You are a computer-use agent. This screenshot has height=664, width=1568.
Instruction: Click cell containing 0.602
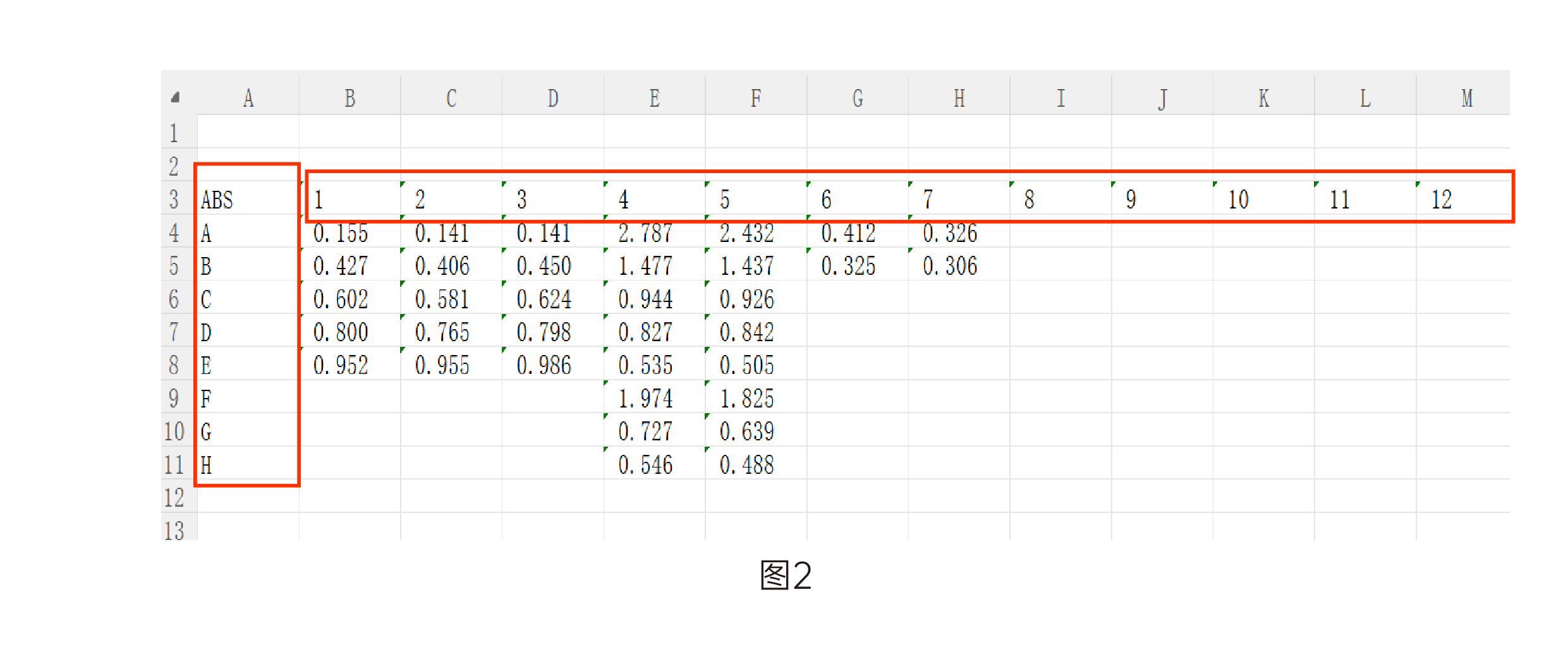click(350, 298)
